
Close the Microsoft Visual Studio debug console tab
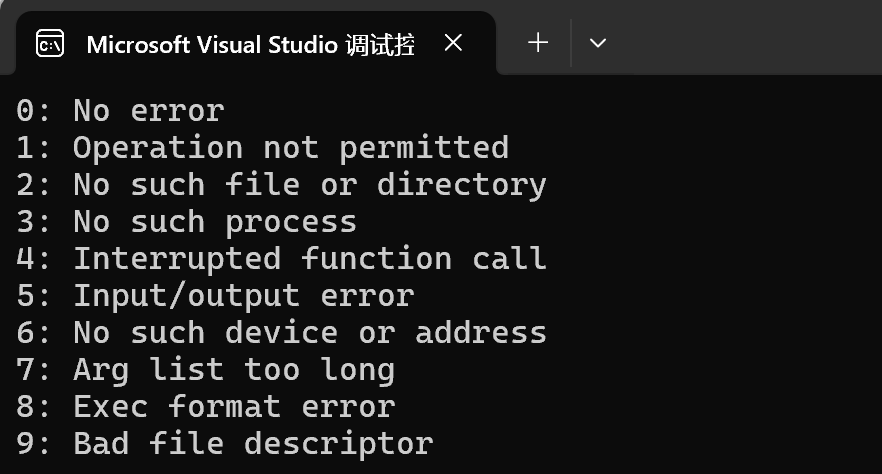[x=453, y=43]
